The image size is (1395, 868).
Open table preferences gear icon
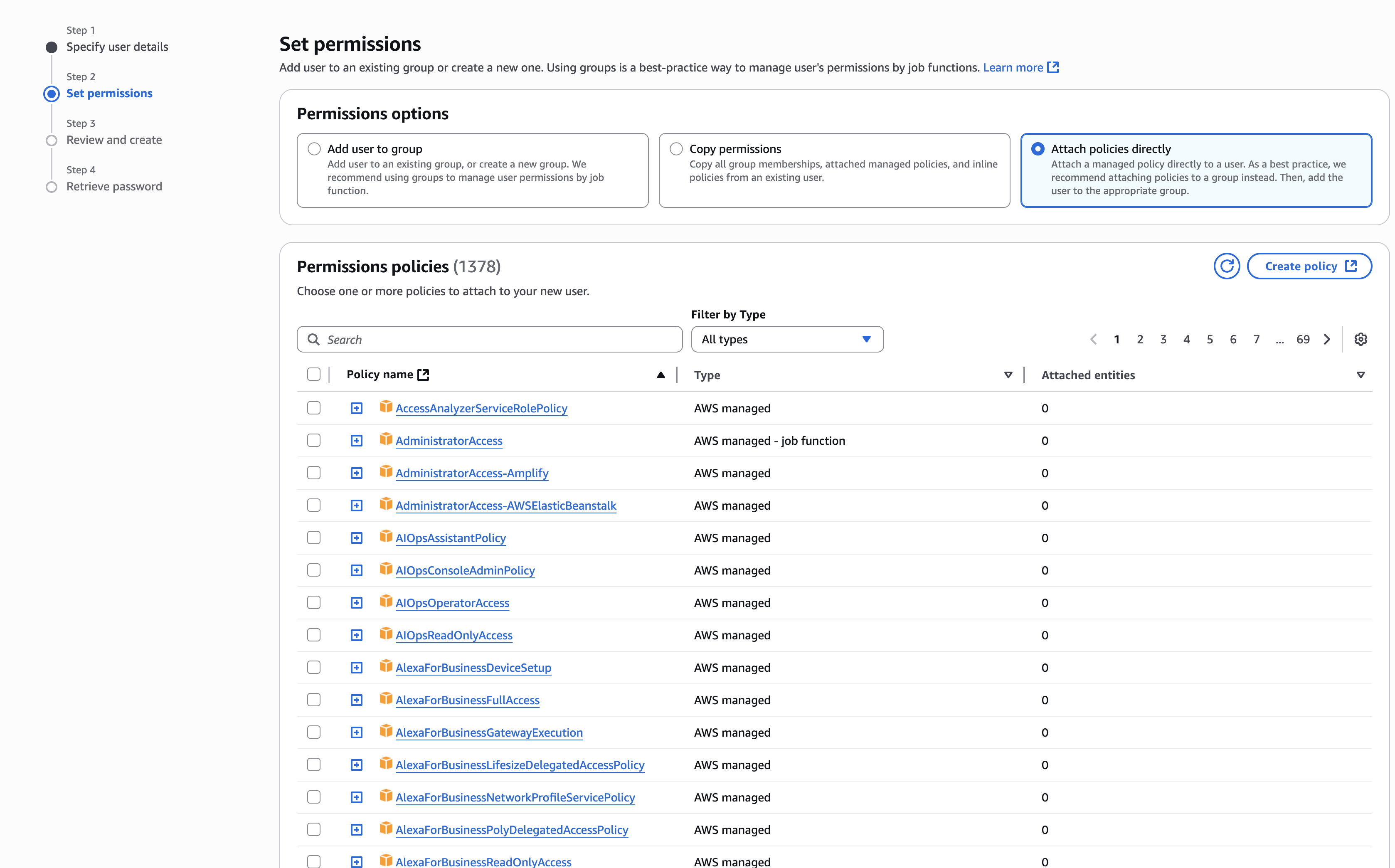coord(1360,339)
